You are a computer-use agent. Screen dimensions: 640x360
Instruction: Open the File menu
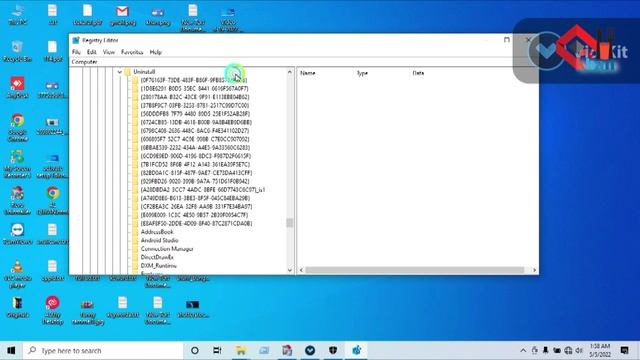click(x=76, y=52)
